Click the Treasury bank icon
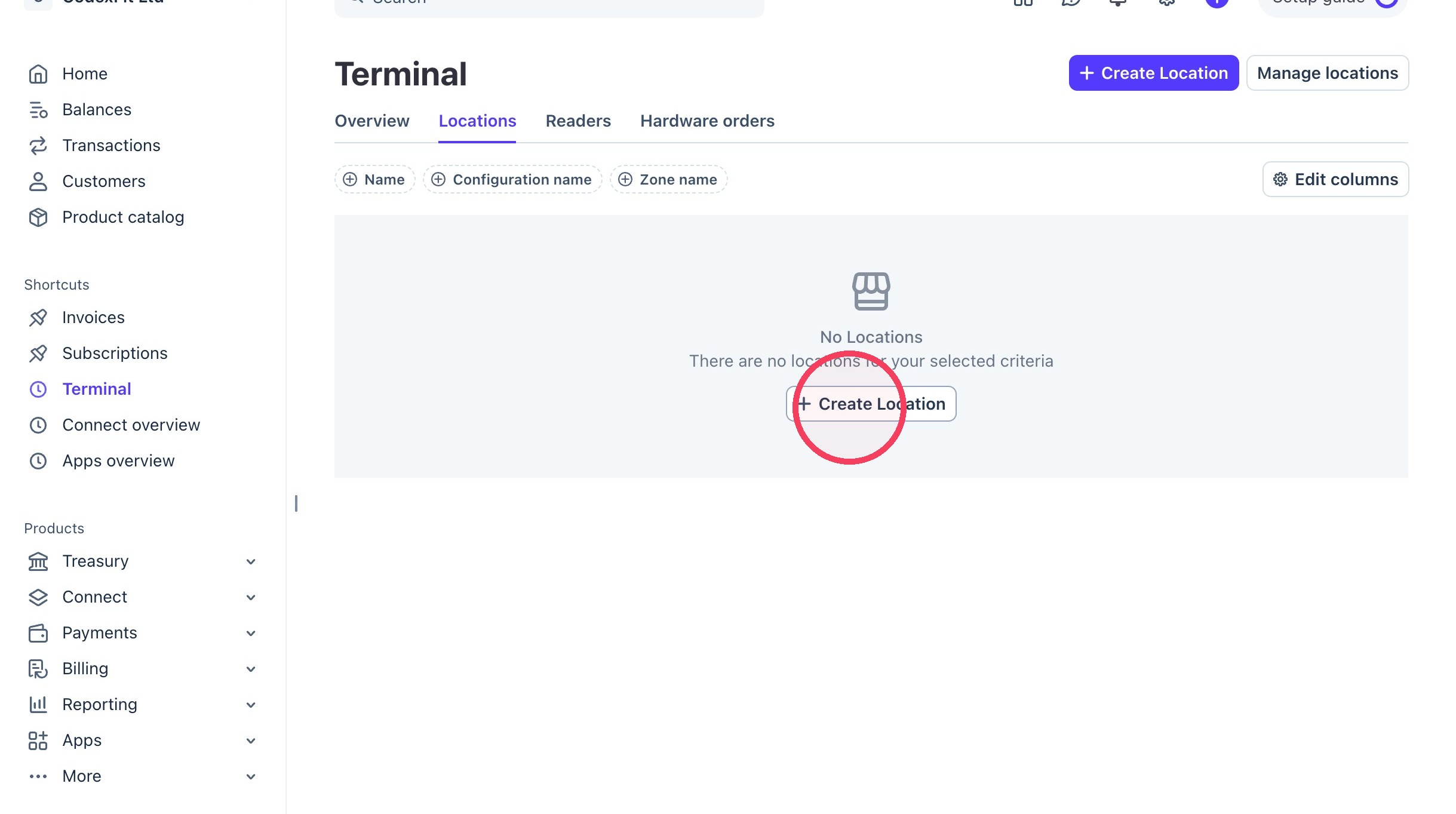The image size is (1456, 814). (x=38, y=561)
